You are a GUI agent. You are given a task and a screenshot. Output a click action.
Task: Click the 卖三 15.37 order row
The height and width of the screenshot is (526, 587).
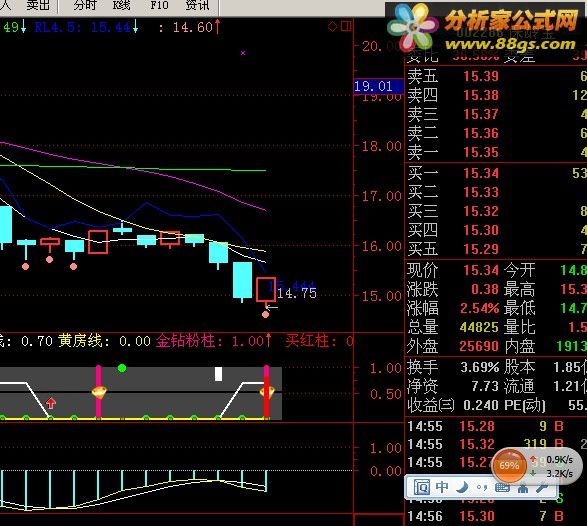[x=496, y=114]
